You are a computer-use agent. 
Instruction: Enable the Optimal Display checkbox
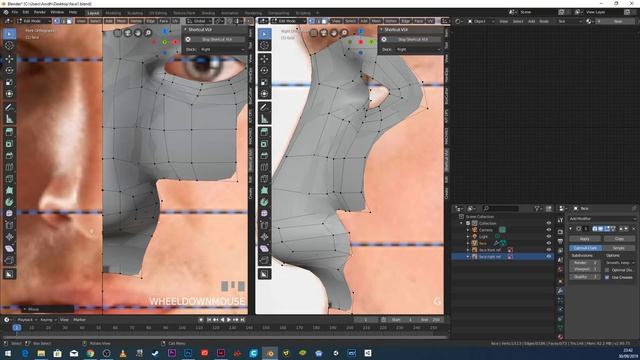point(607,270)
